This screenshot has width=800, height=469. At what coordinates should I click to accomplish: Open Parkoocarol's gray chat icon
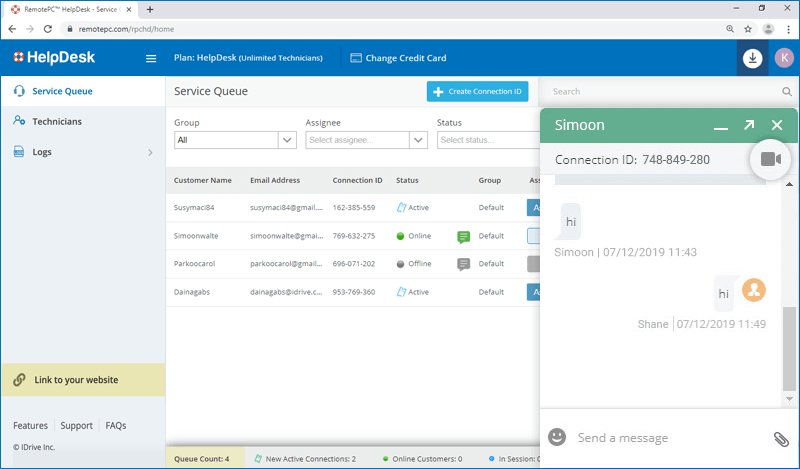click(463, 264)
